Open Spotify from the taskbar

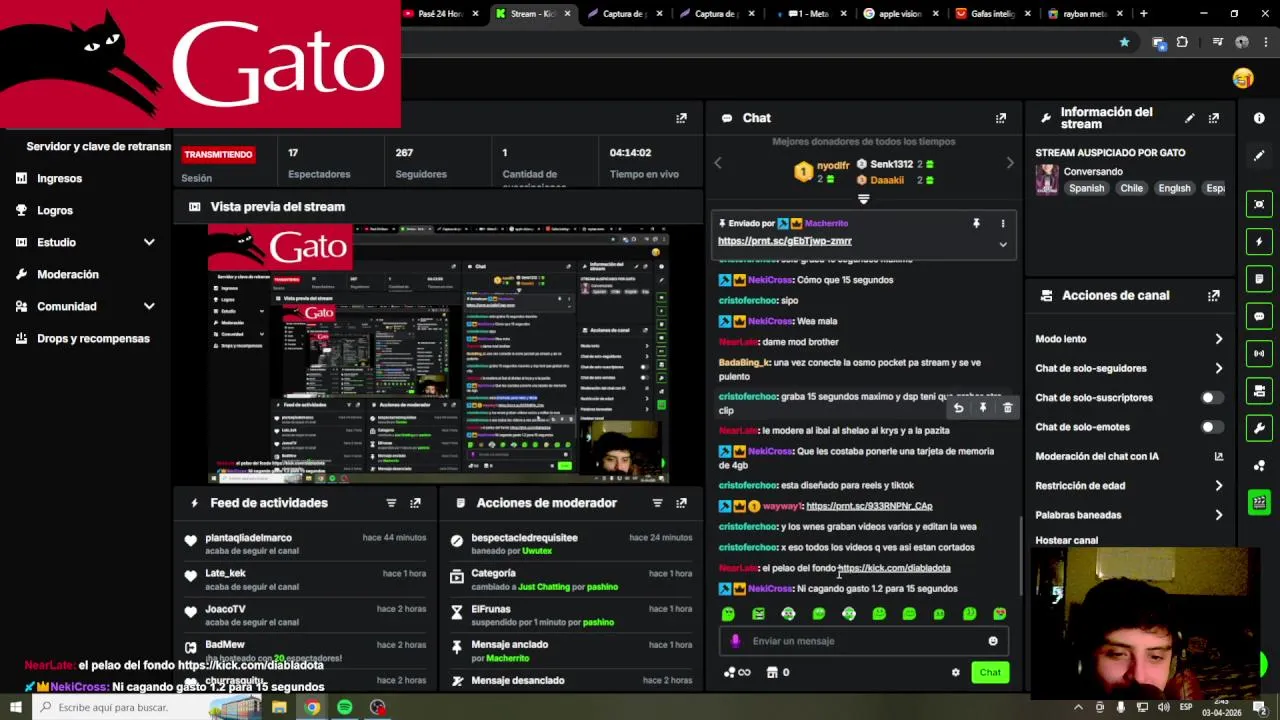(x=345, y=707)
